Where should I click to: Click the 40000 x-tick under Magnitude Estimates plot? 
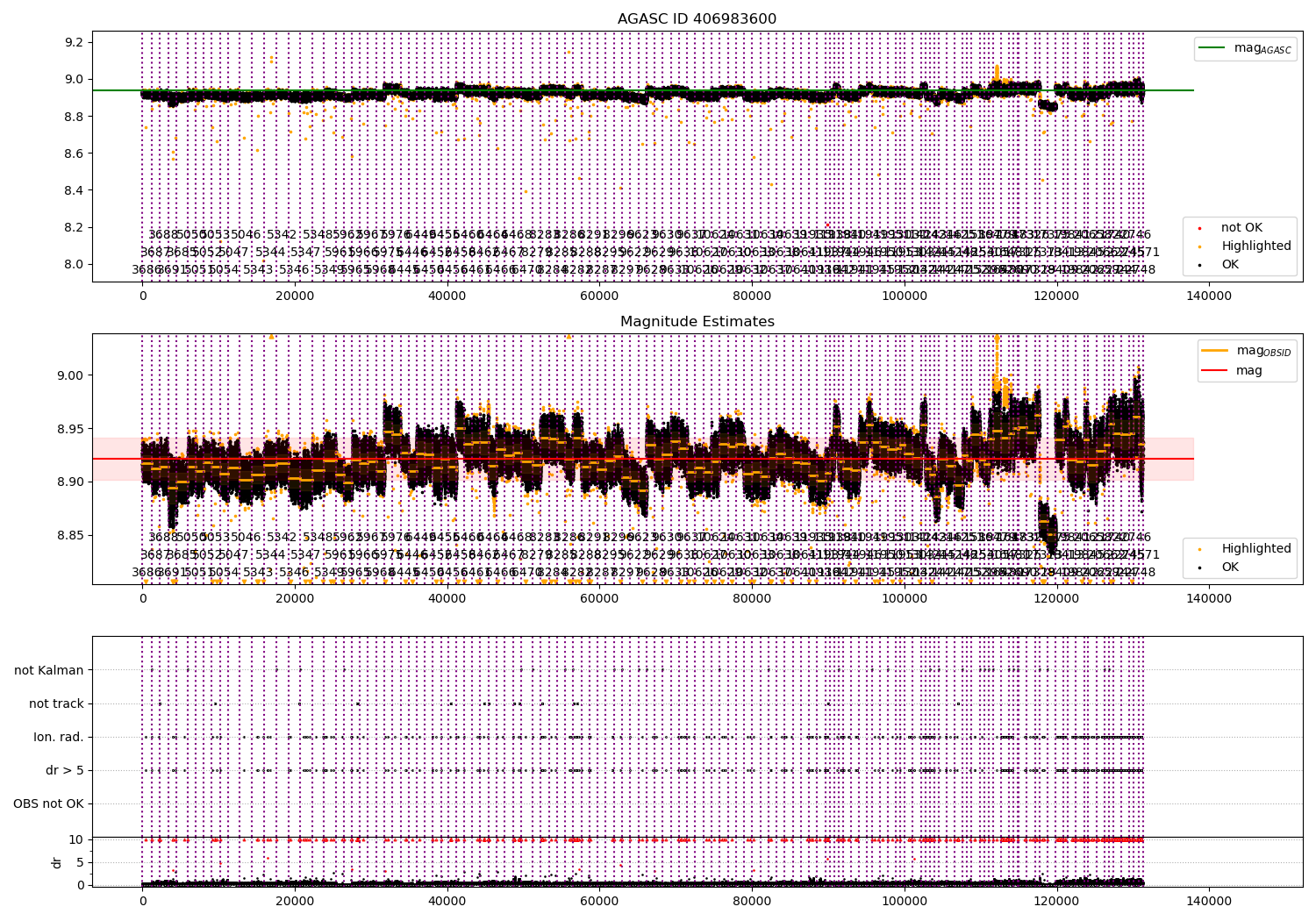pyautogui.click(x=447, y=599)
